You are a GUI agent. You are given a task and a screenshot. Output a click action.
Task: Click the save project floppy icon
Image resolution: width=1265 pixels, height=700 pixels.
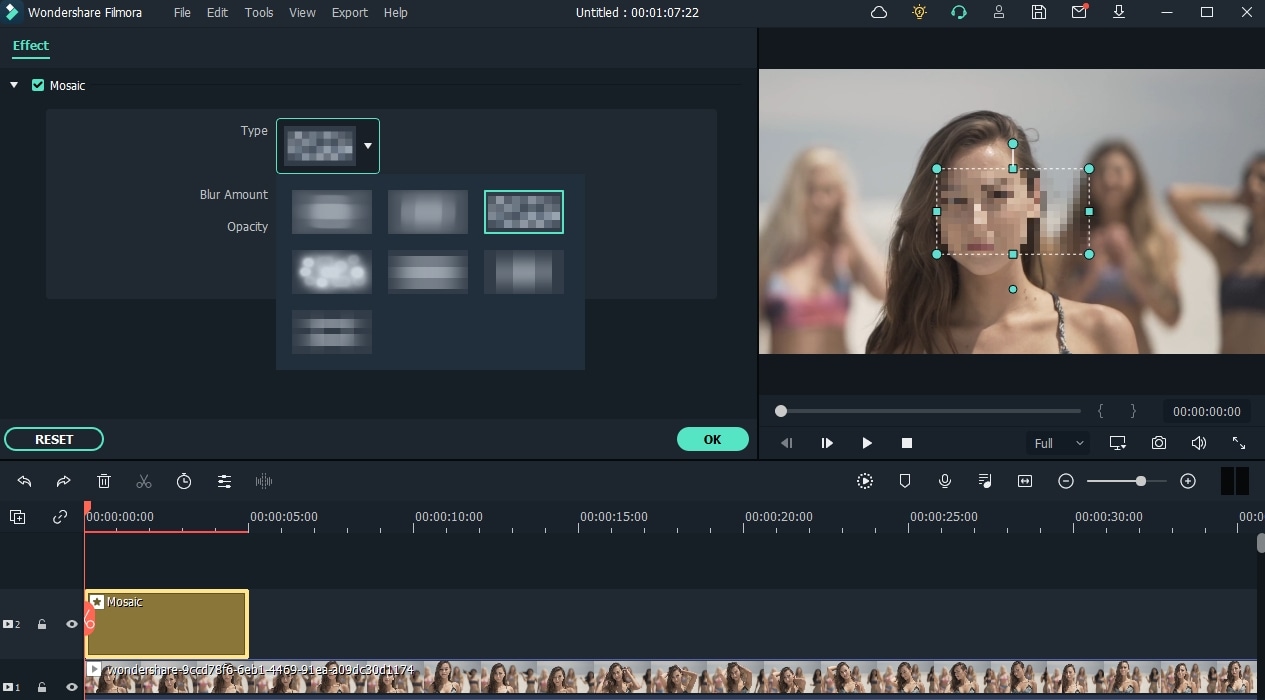(1039, 12)
